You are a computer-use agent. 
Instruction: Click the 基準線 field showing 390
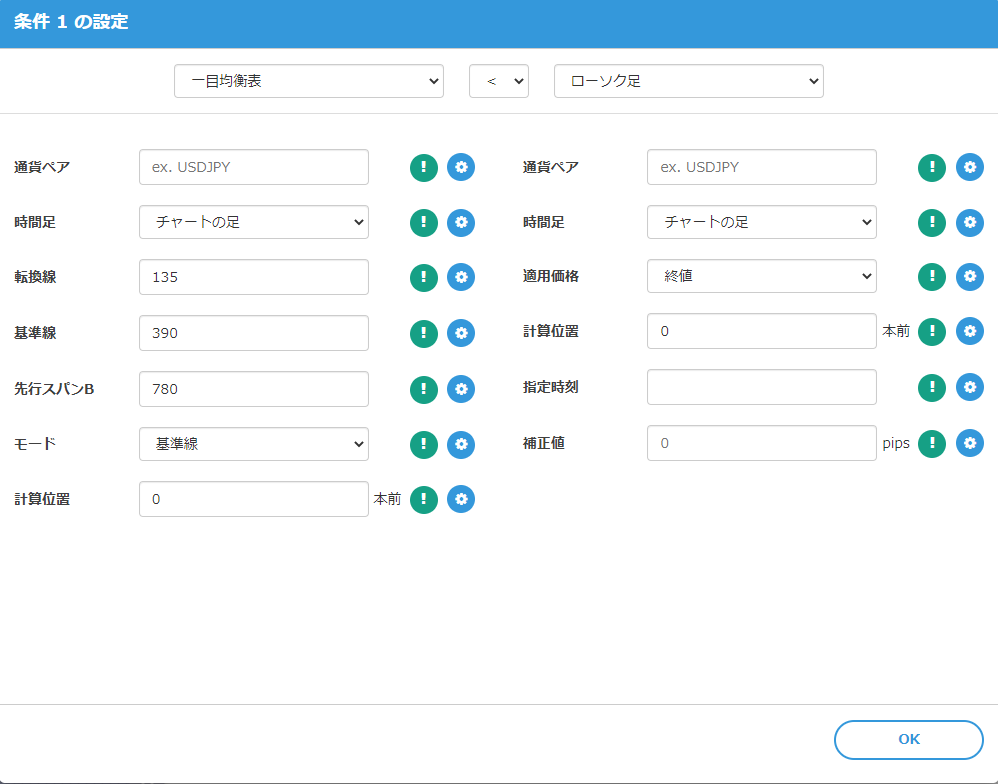[254, 333]
